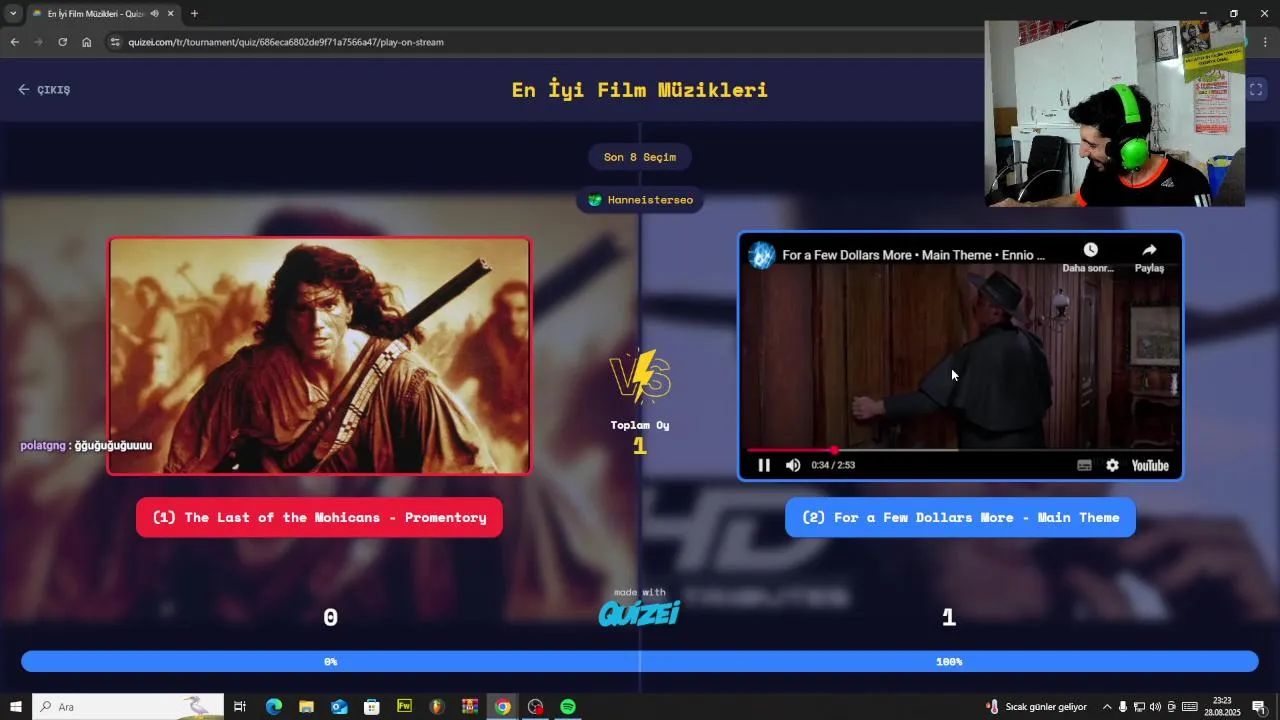Screen dimensions: 1280x720
Task: Open Microsoft Store from the taskbar
Action: tap(371, 707)
